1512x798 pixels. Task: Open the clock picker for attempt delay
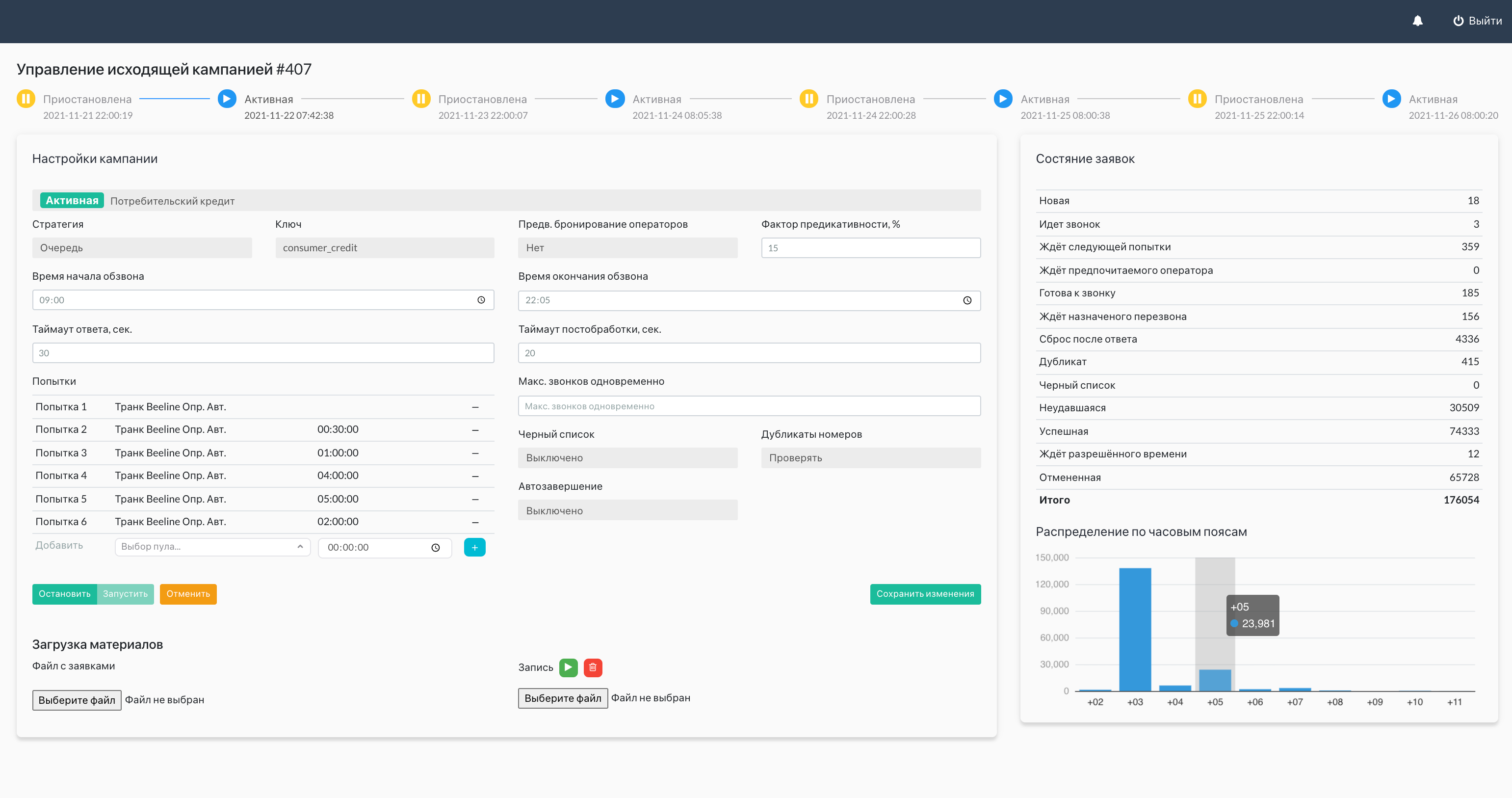pos(436,547)
